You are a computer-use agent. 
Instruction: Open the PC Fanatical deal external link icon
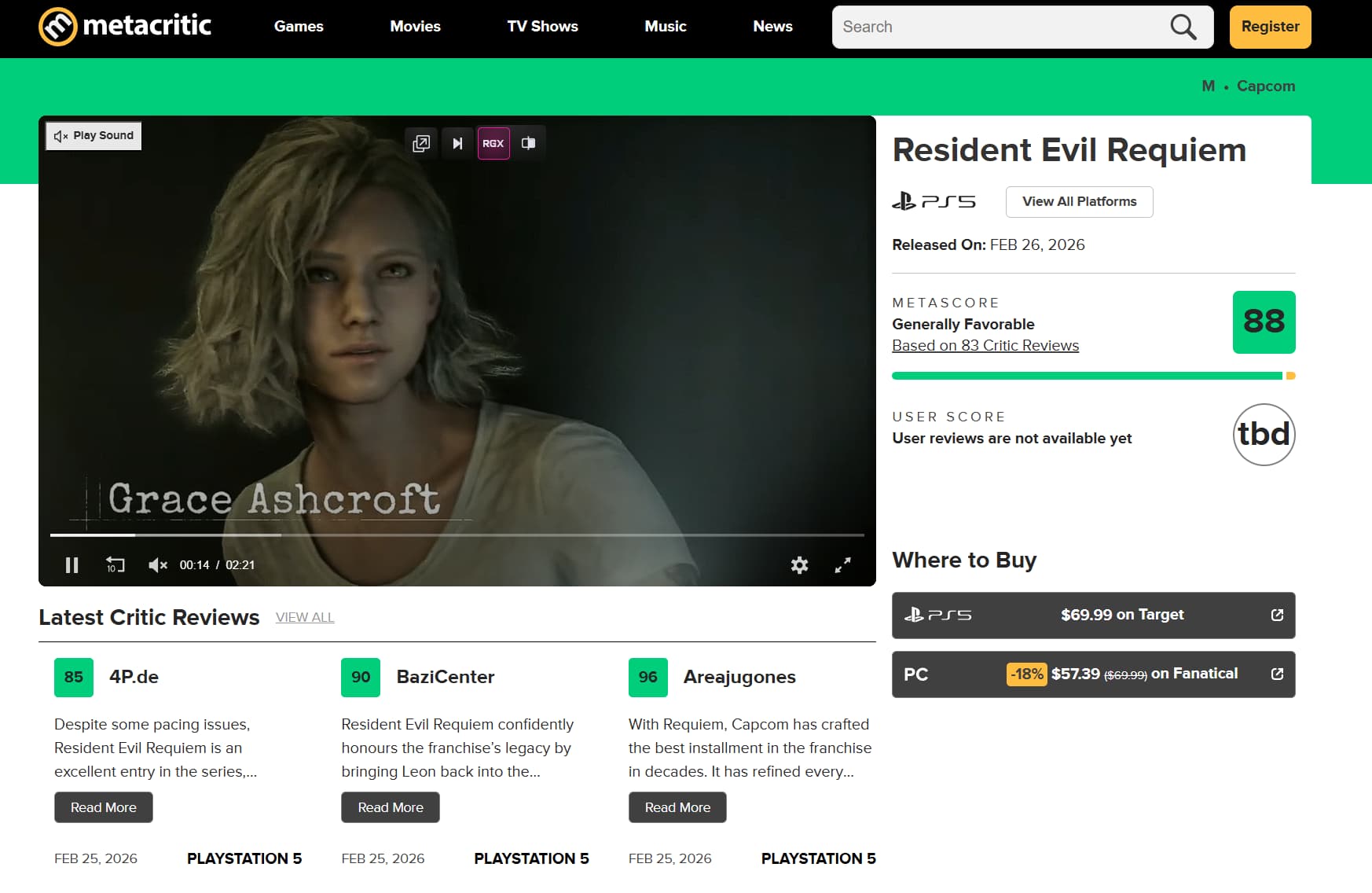pyautogui.click(x=1278, y=674)
